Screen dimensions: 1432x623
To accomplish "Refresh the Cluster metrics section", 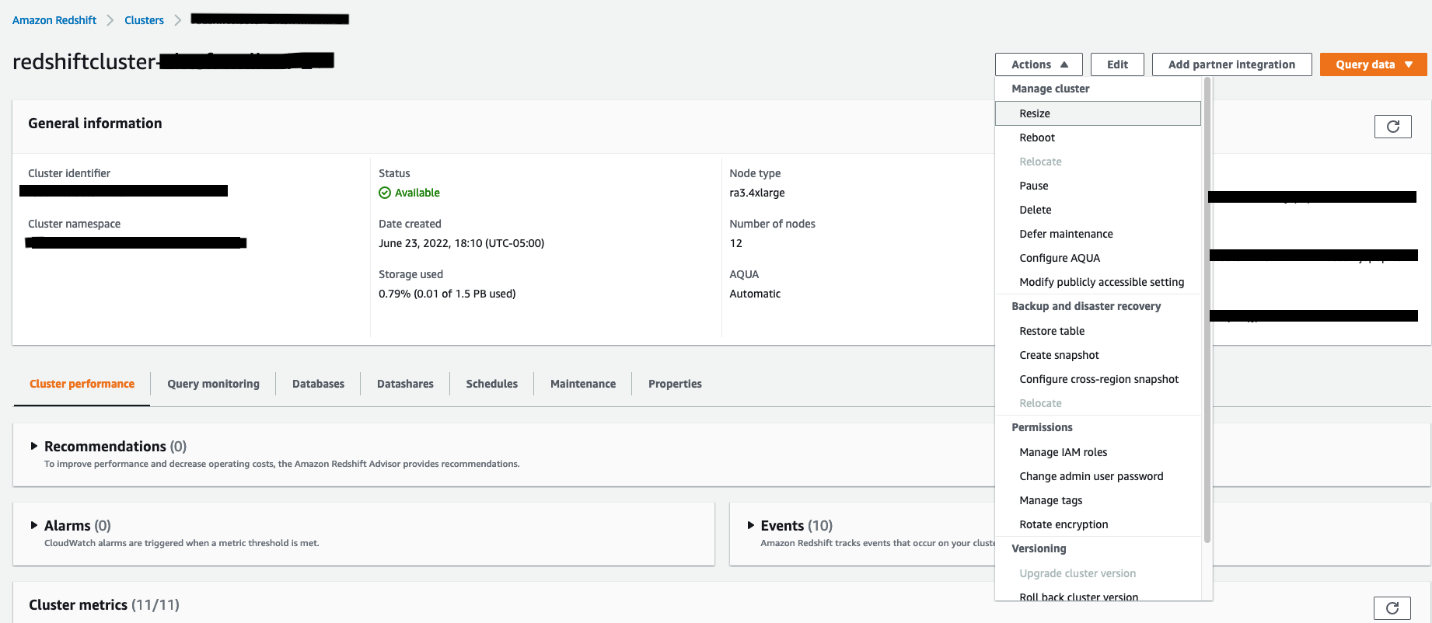I will 1393,608.
